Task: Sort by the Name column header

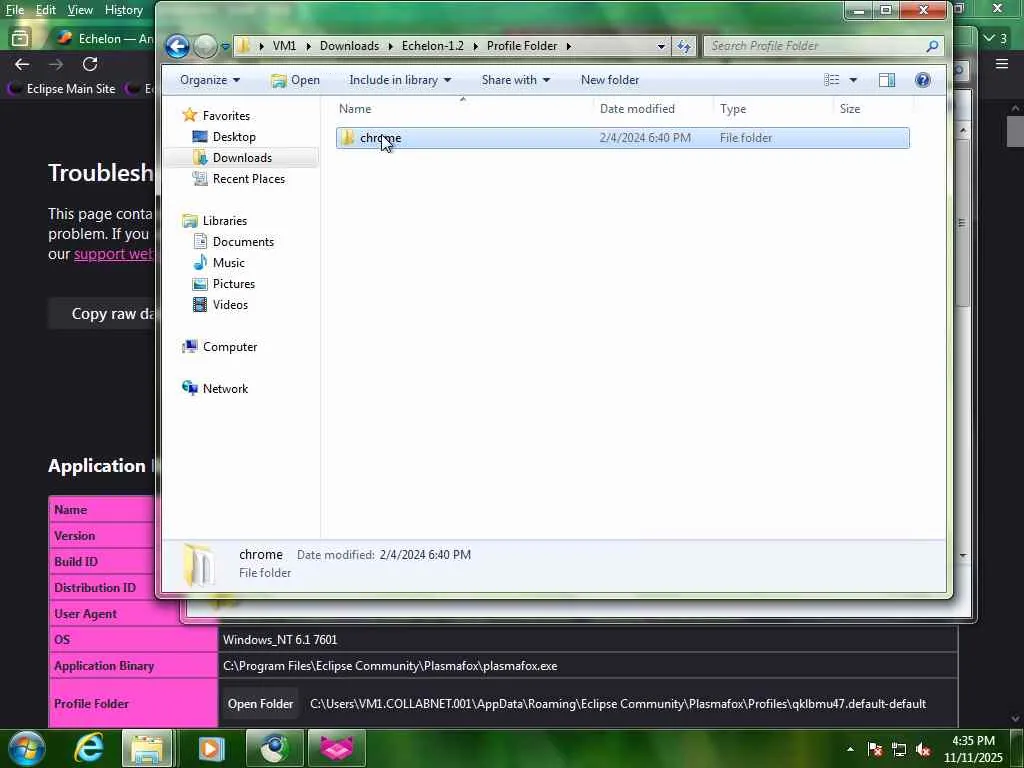Action: pyautogui.click(x=464, y=108)
